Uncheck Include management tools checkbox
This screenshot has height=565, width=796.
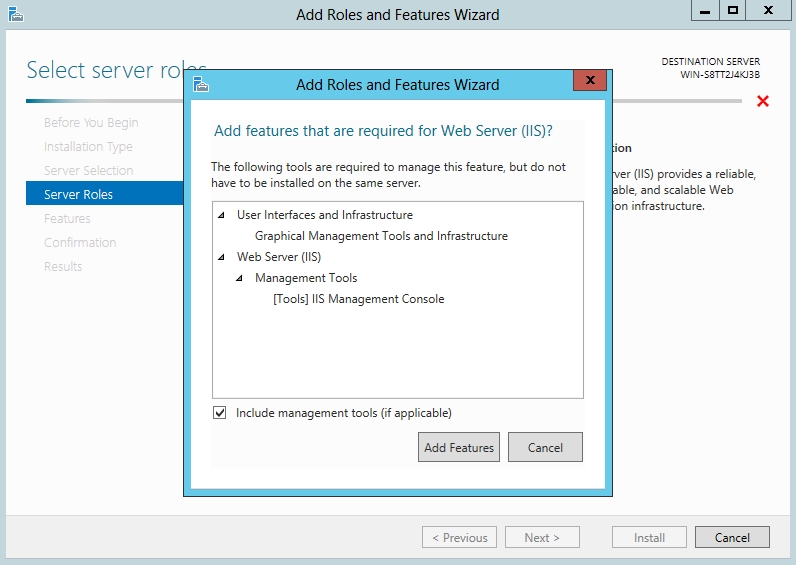coord(220,413)
